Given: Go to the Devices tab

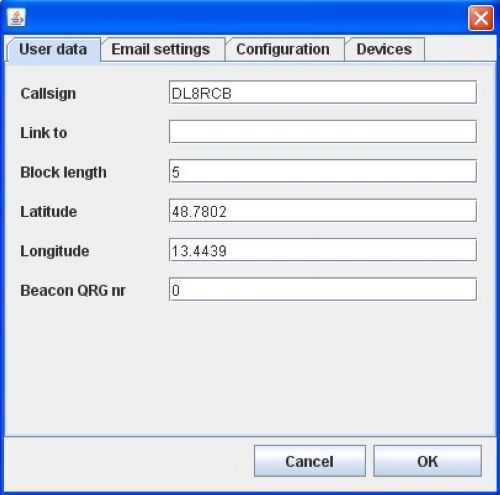Looking at the screenshot, I should (384, 50).
